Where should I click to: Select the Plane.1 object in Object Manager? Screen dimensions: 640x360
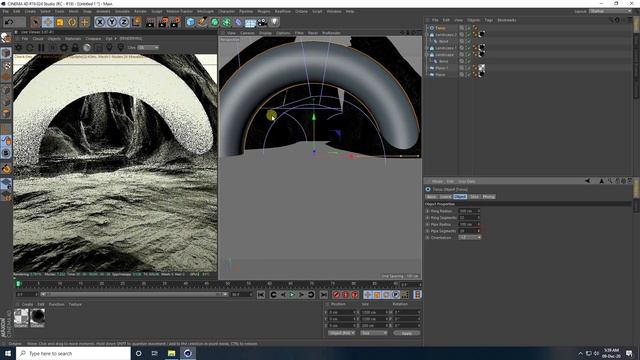[442, 68]
